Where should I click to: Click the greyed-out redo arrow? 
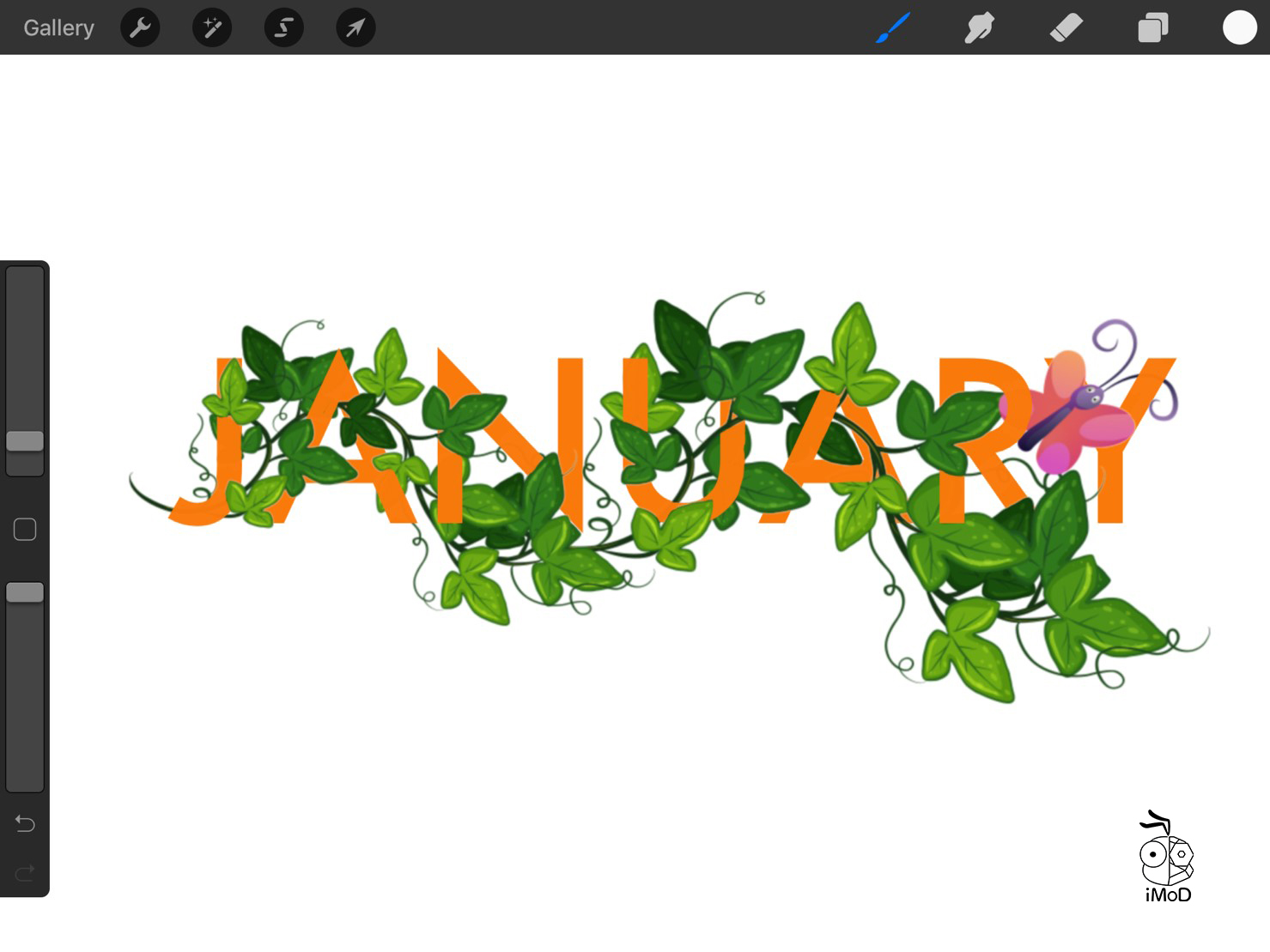tap(25, 873)
